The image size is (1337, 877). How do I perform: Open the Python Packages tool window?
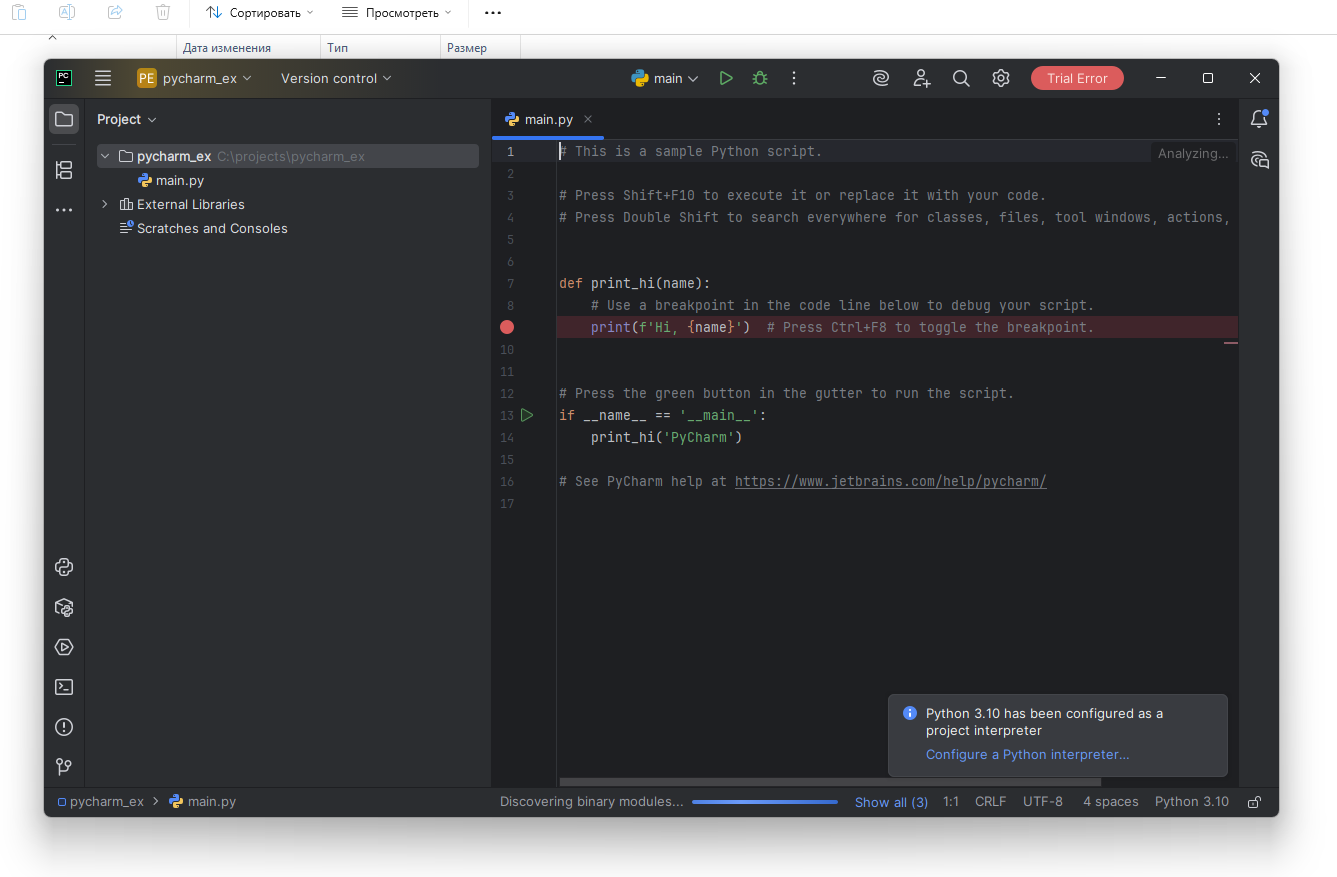pos(64,607)
